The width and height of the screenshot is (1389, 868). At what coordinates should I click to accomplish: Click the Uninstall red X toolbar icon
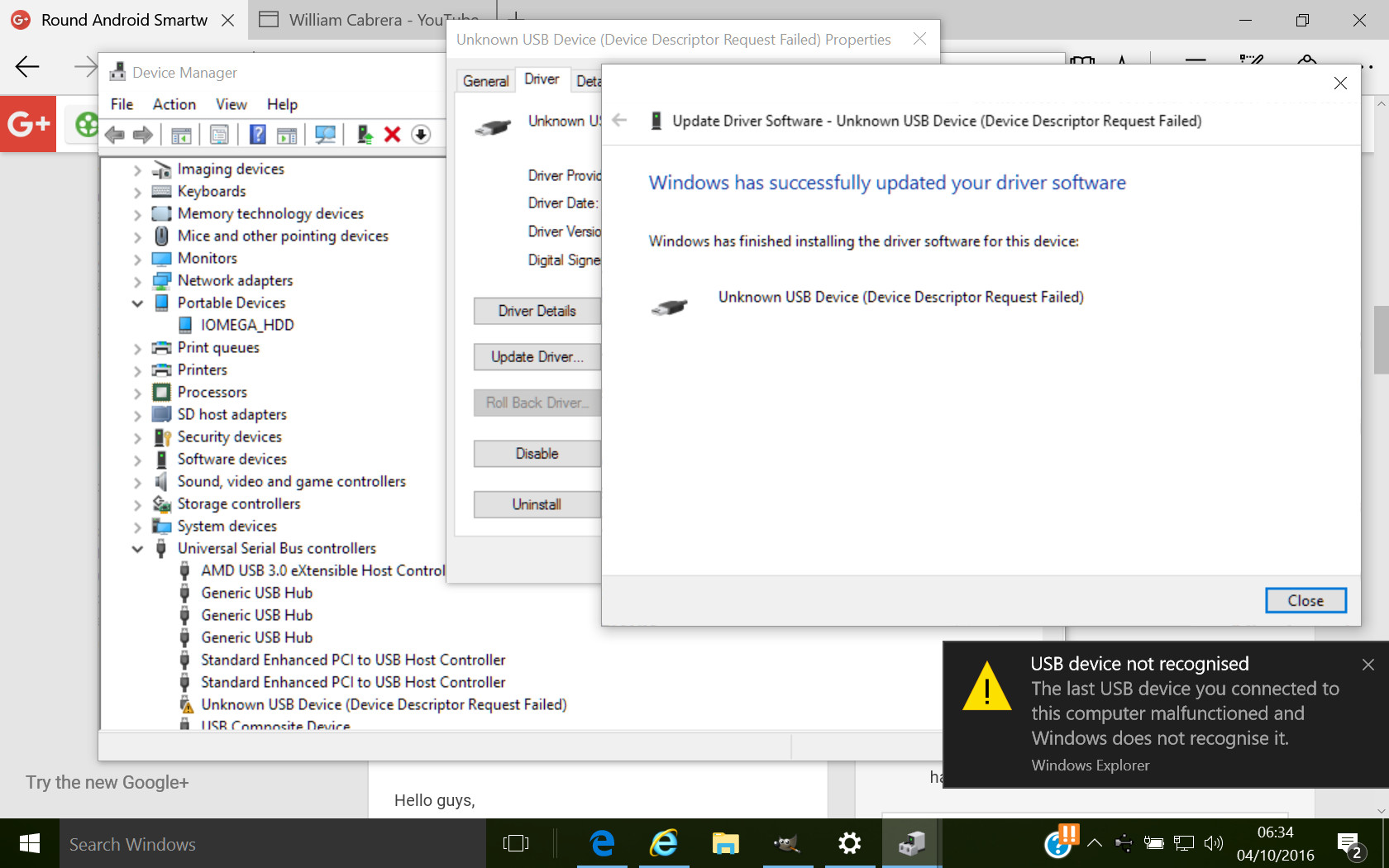[x=392, y=135]
